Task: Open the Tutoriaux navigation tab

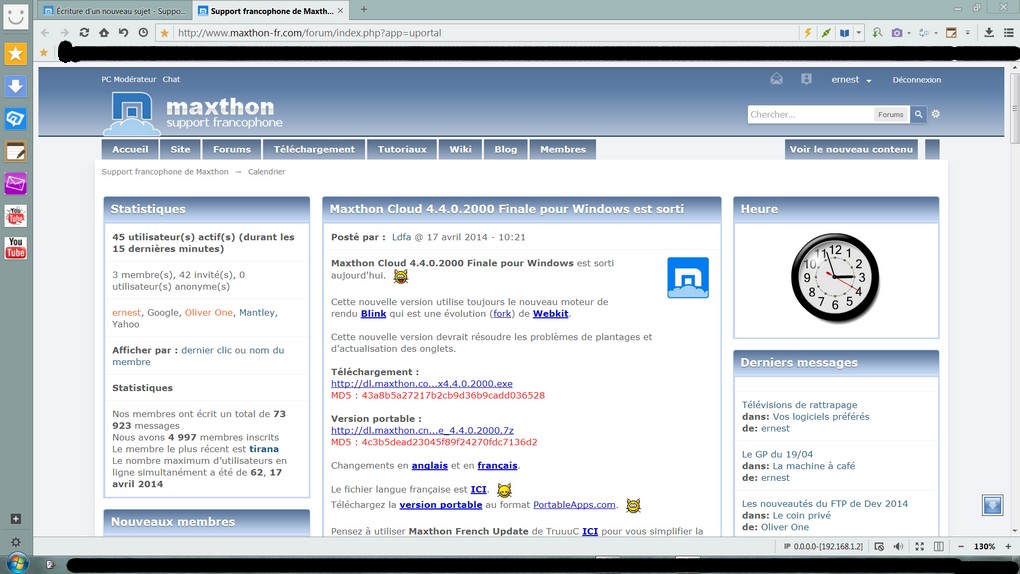Action: [x=402, y=149]
